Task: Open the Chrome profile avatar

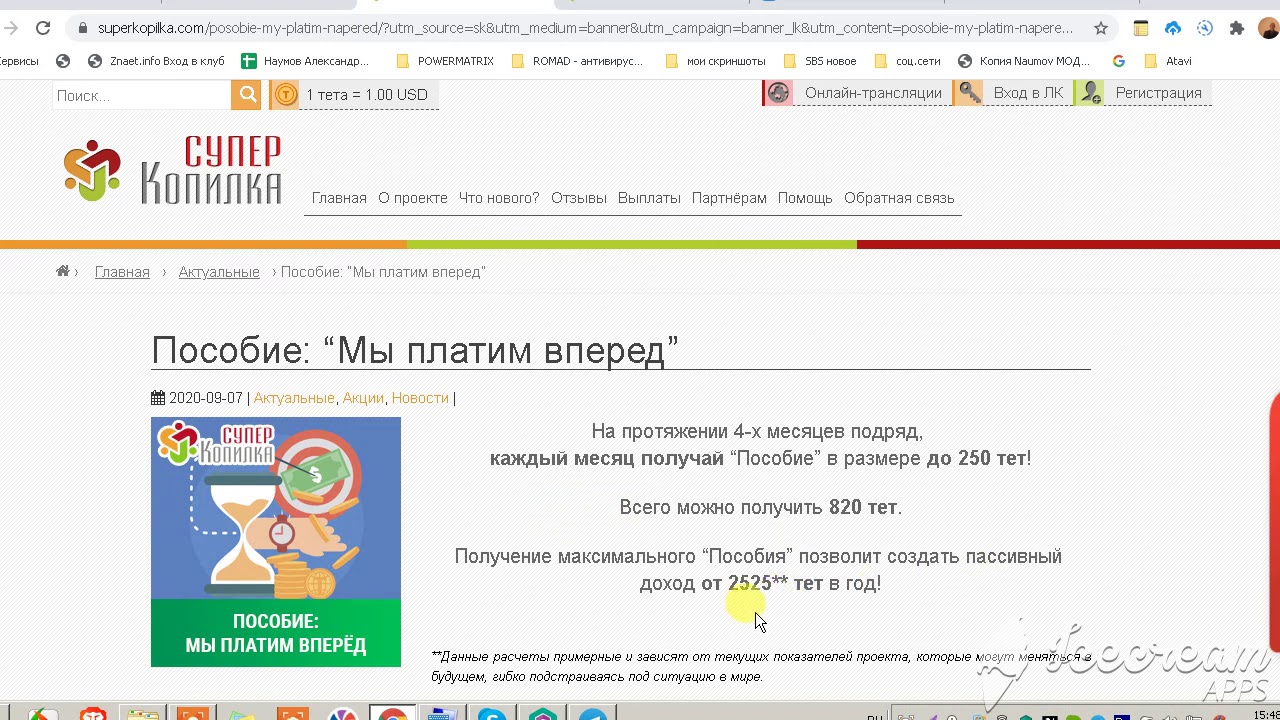Action: click(1268, 28)
